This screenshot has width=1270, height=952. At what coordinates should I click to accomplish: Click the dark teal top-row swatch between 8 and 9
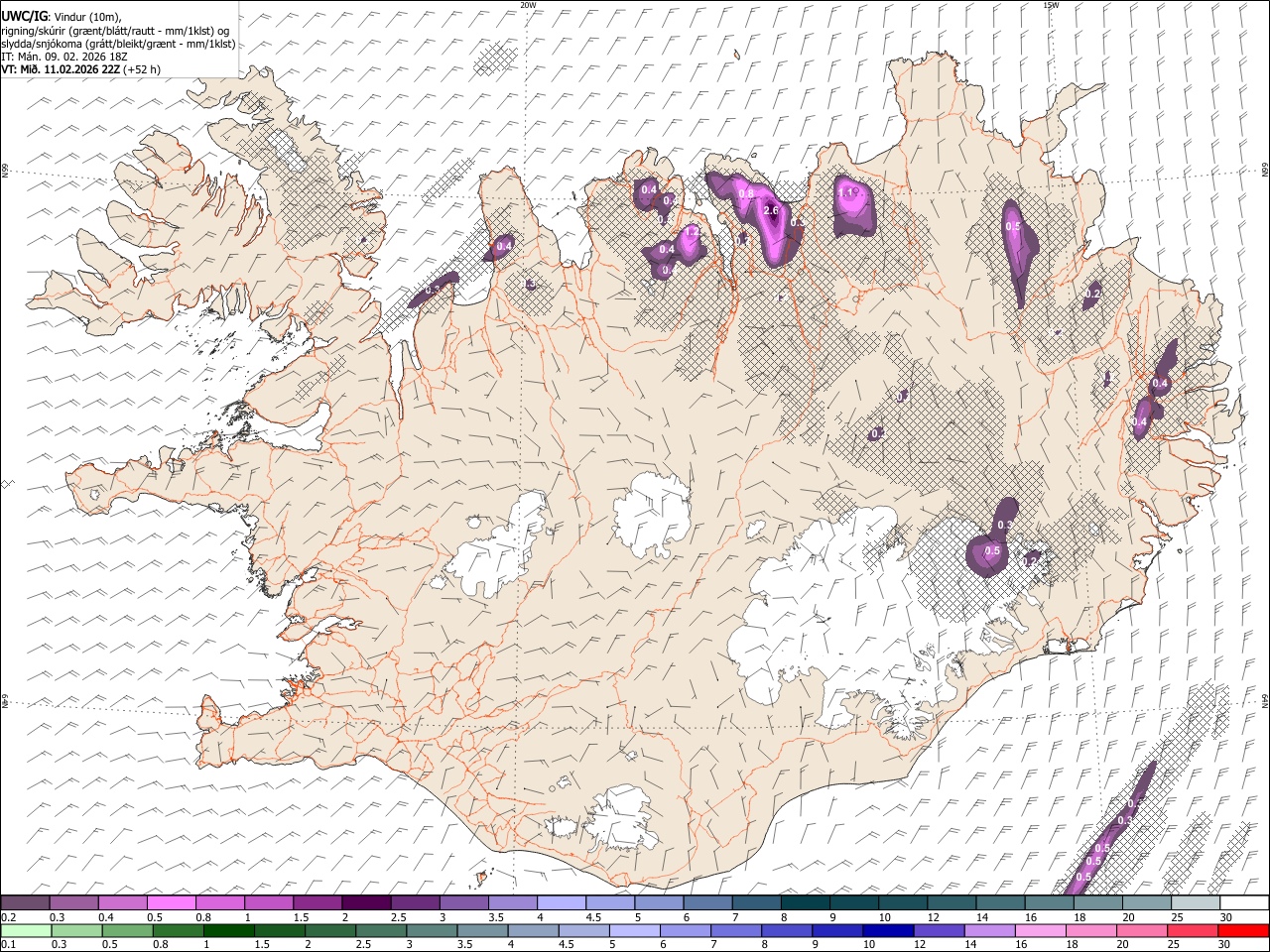point(806,903)
